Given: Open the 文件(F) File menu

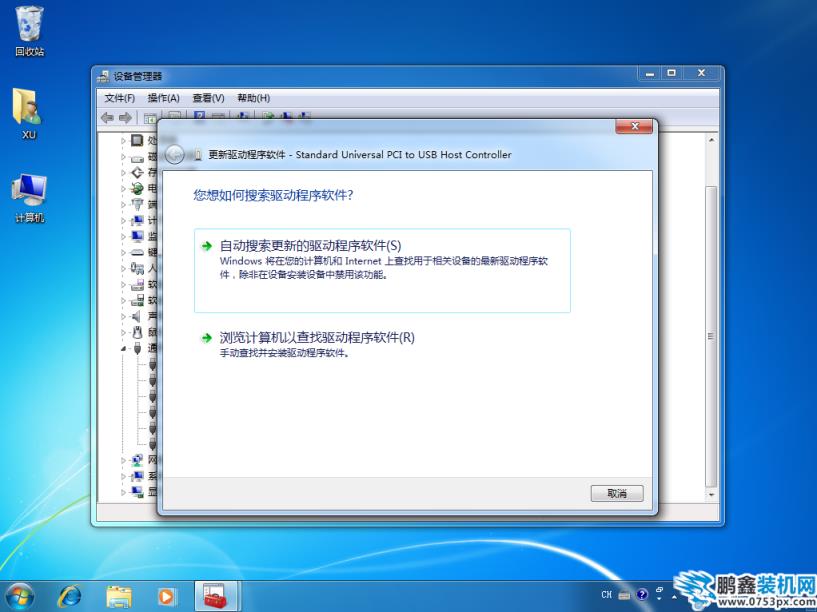Looking at the screenshot, I should click(x=119, y=98).
